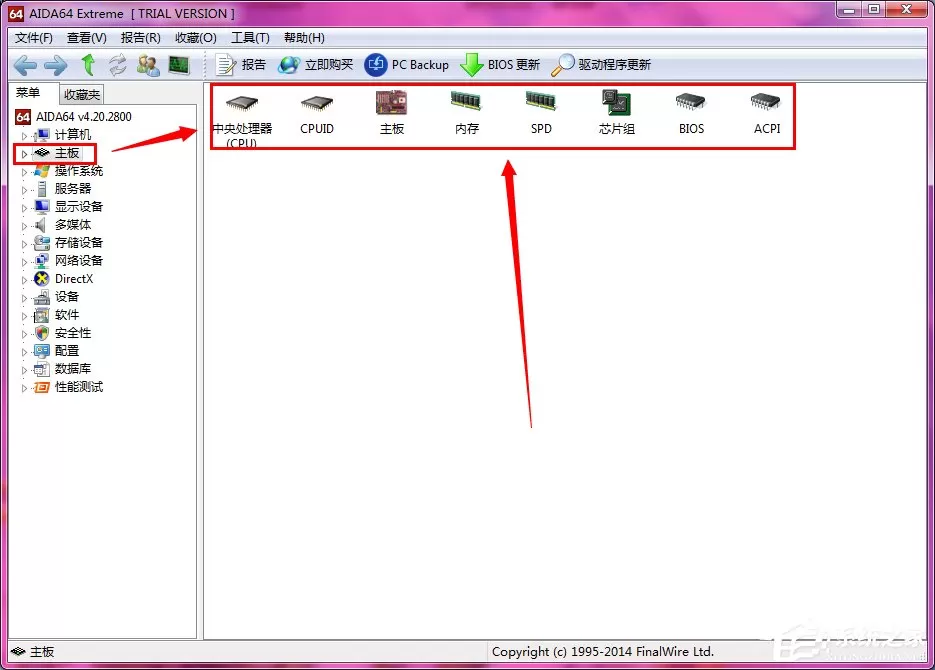Select DirectX in the tree

point(74,278)
